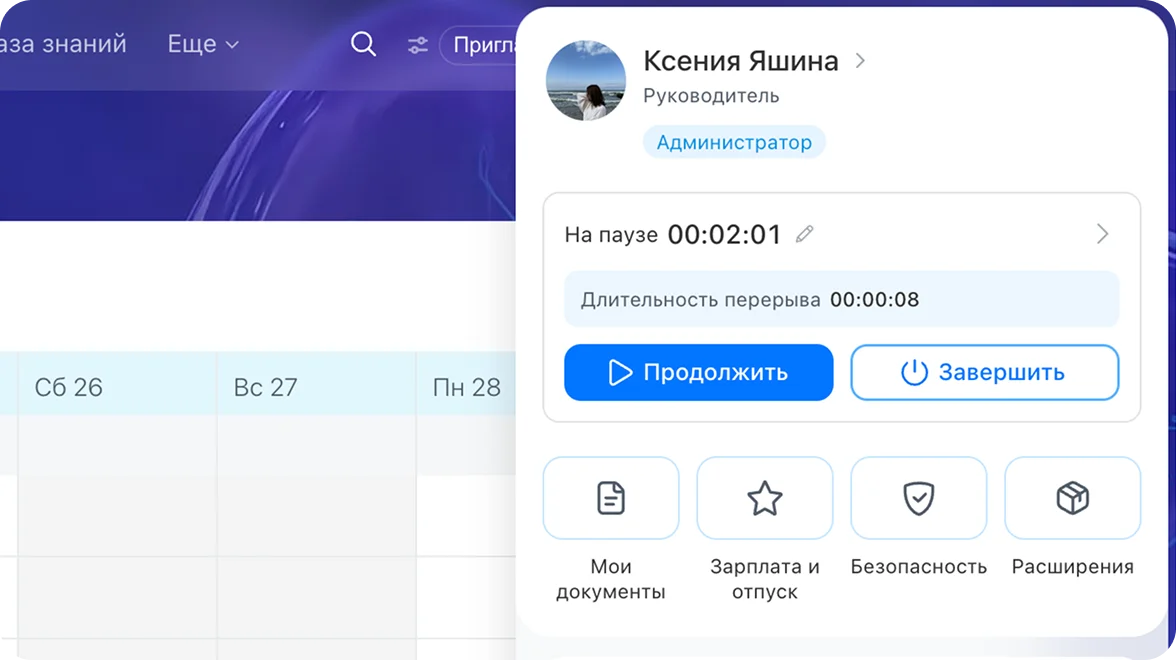The width and height of the screenshot is (1176, 660).
Task: Click the Длительность перерыва 00:00:08 row
Action: point(842,299)
